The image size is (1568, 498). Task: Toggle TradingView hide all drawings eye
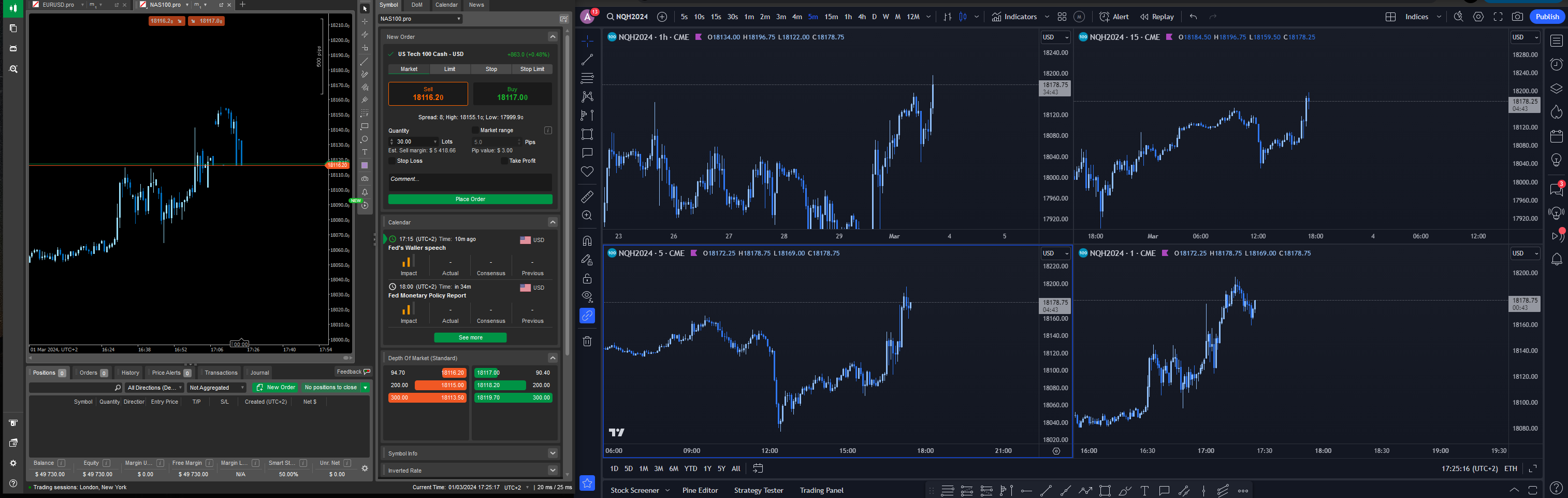click(x=587, y=296)
